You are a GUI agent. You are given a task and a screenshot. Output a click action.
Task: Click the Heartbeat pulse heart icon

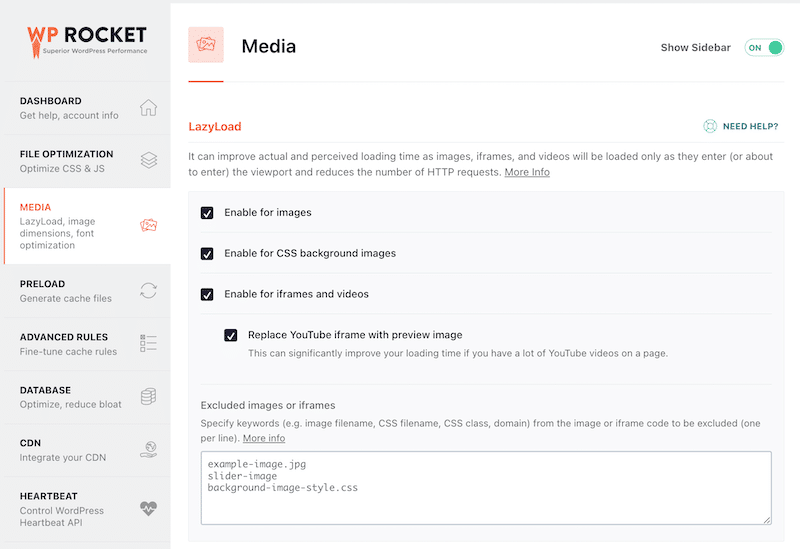[x=148, y=507]
